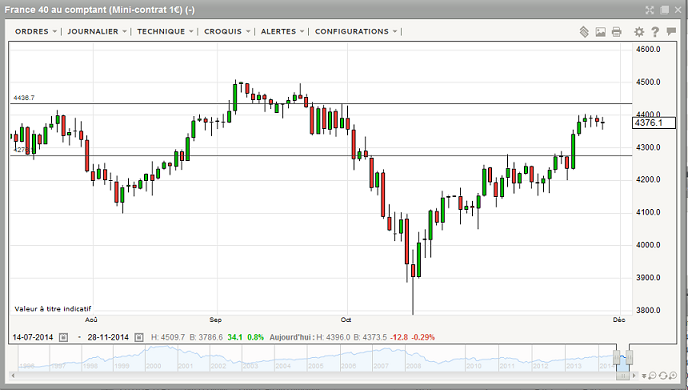Screen dimensions: 688x390
Task: Click the 4500.0 price axis label
Action: point(648,82)
